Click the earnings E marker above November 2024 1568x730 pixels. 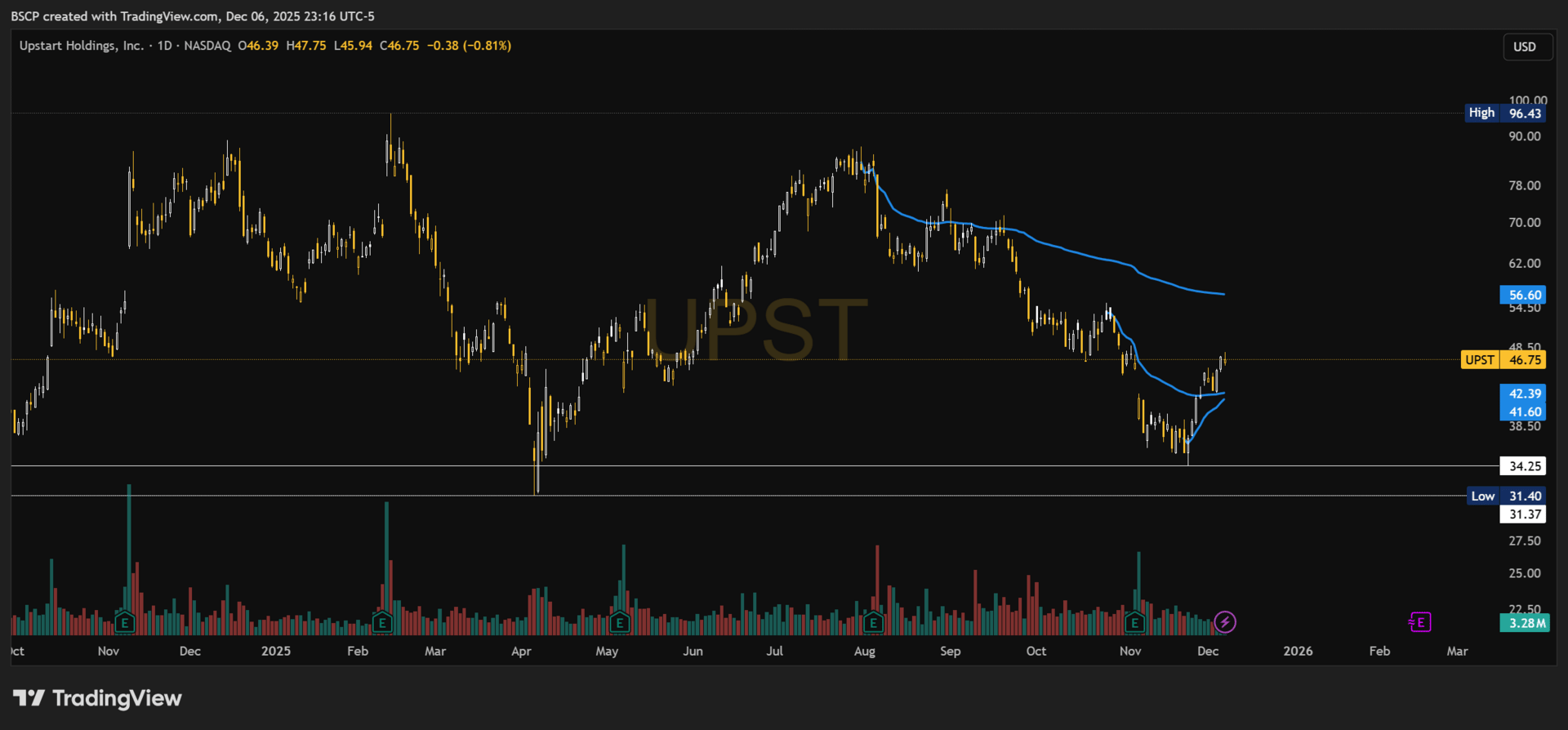click(125, 623)
